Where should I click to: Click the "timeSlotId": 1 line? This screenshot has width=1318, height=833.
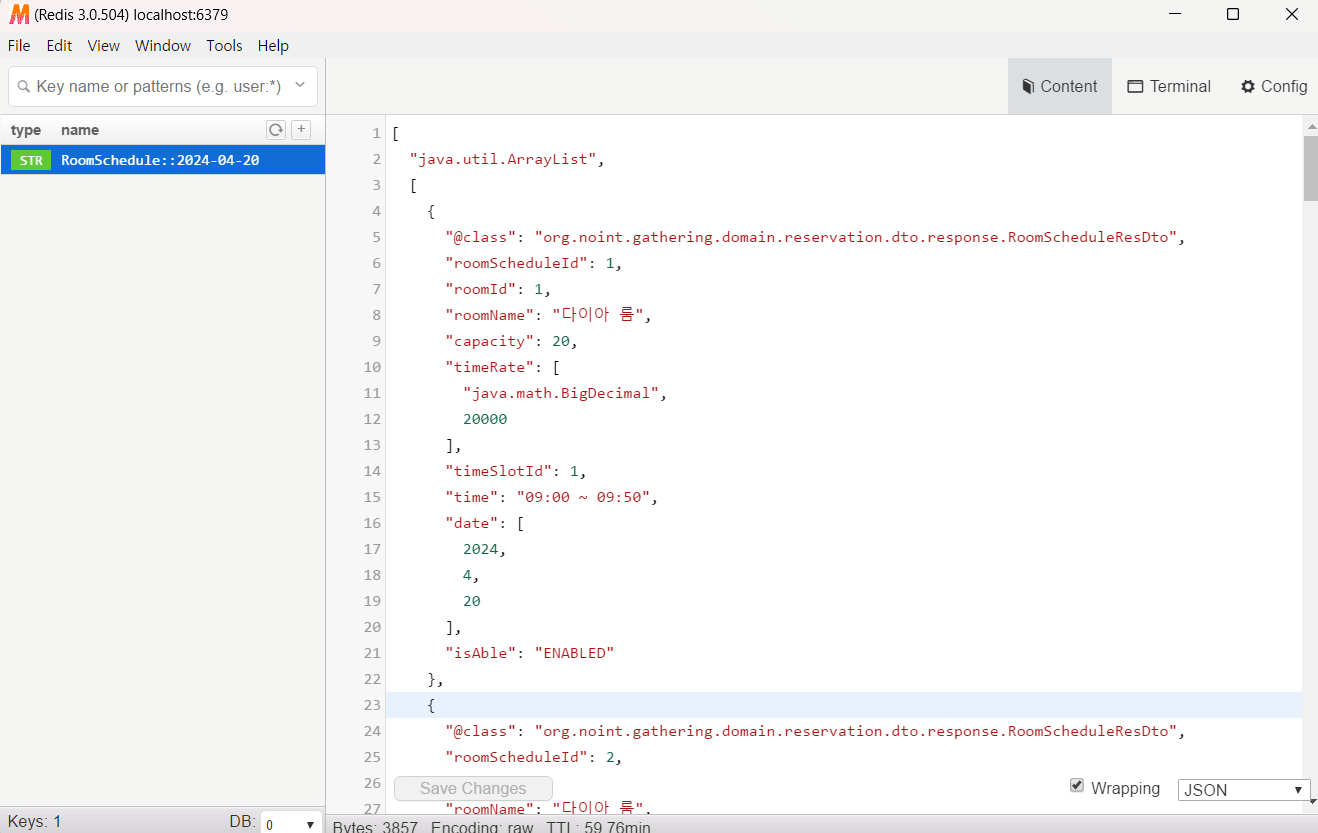(516, 471)
